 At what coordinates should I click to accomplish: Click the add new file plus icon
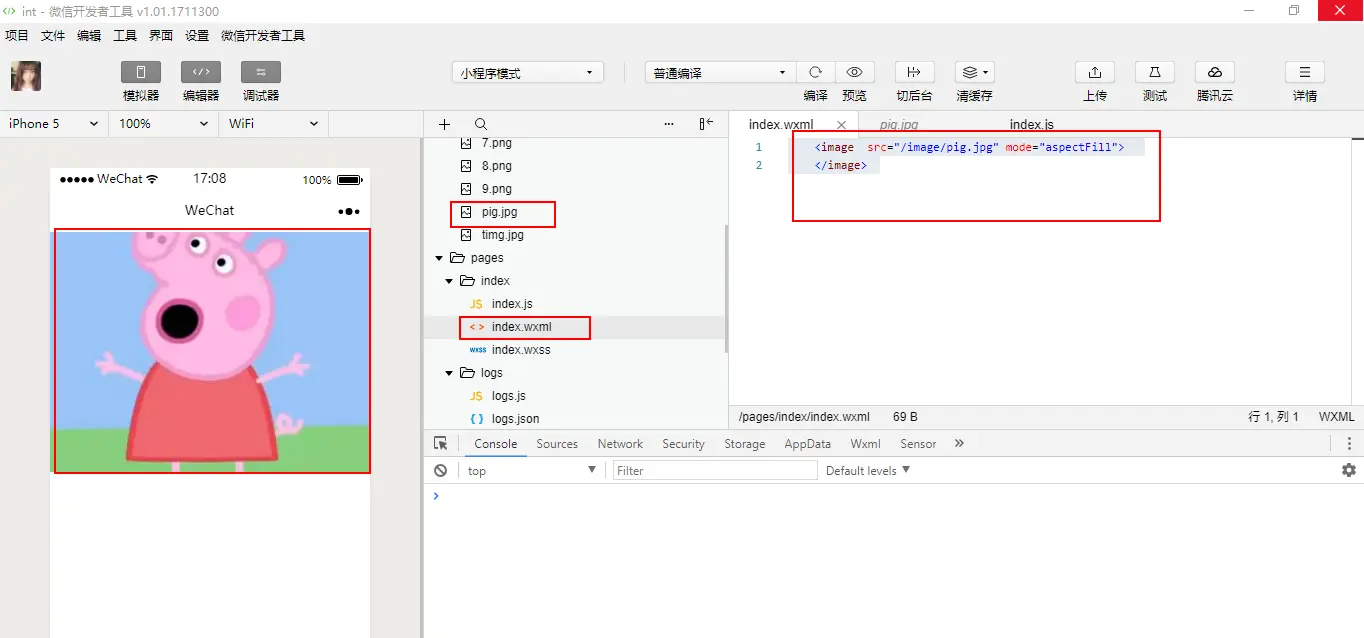(x=445, y=124)
